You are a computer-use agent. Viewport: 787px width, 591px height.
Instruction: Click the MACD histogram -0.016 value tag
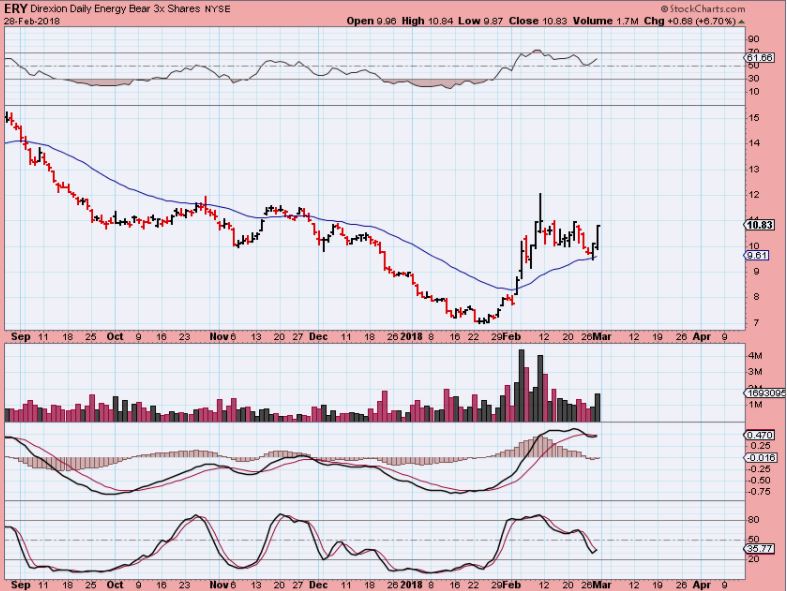761,457
